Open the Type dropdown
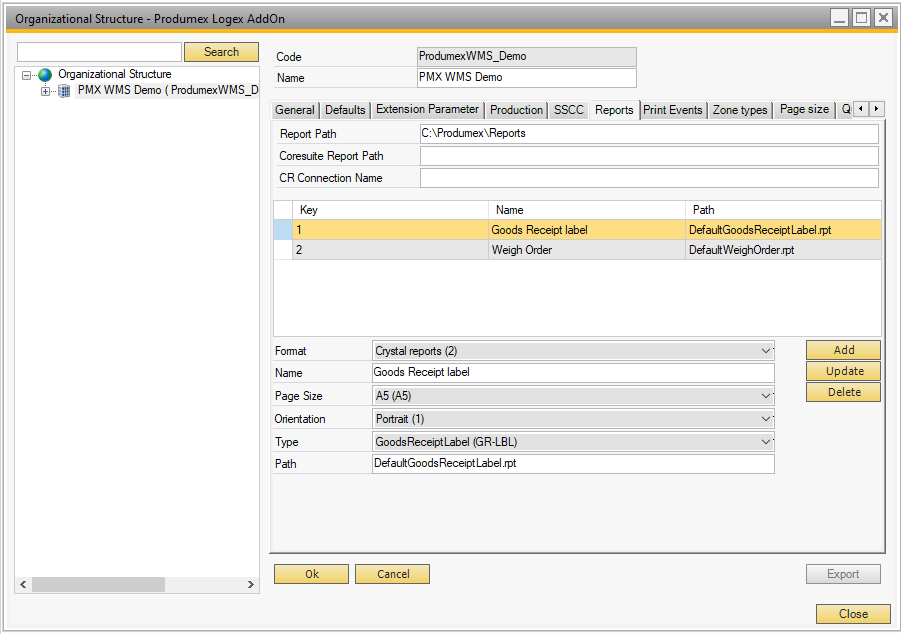This screenshot has height=634, width=901. [766, 442]
